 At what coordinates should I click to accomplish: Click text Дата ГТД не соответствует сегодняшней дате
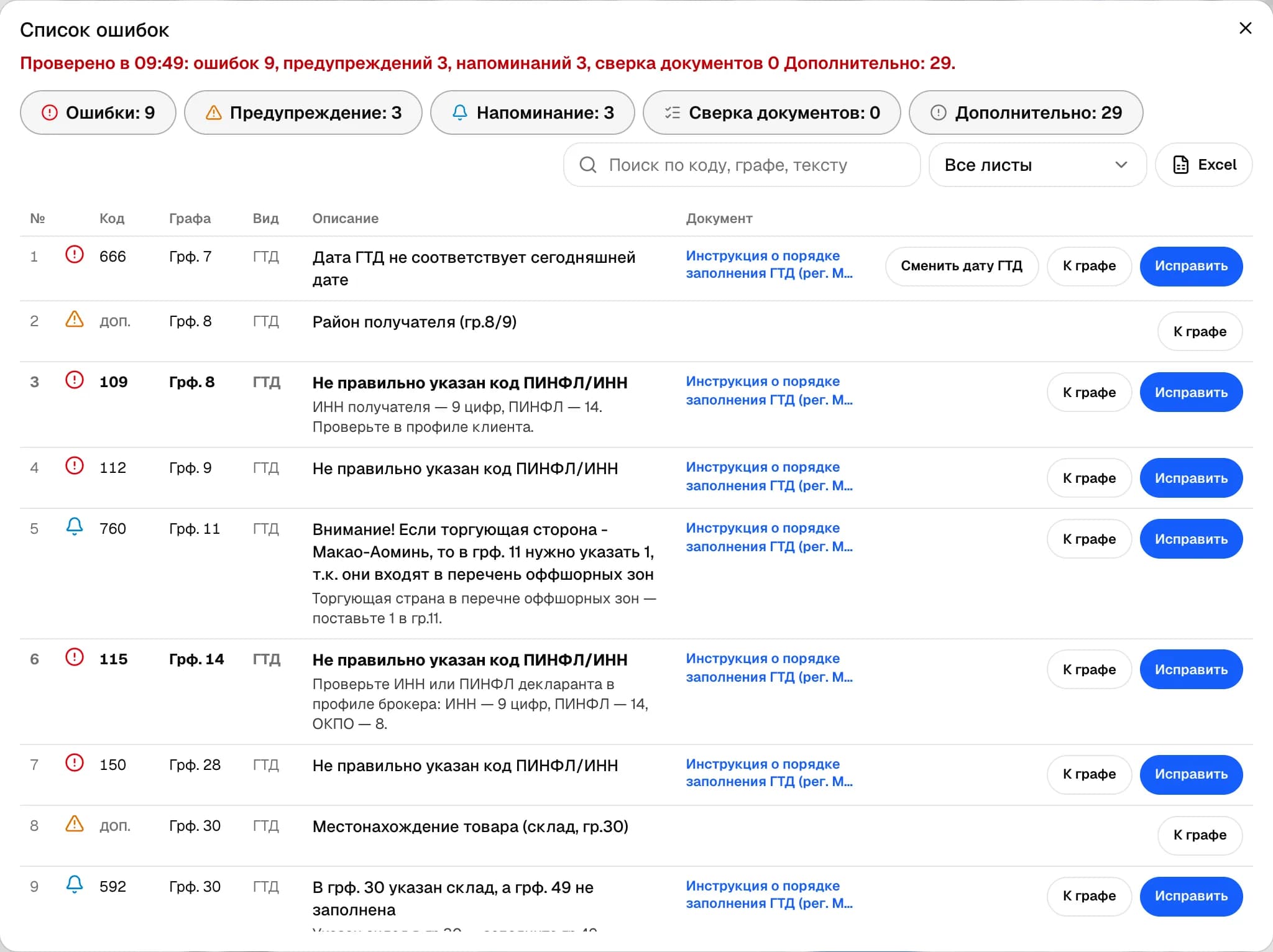point(474,268)
